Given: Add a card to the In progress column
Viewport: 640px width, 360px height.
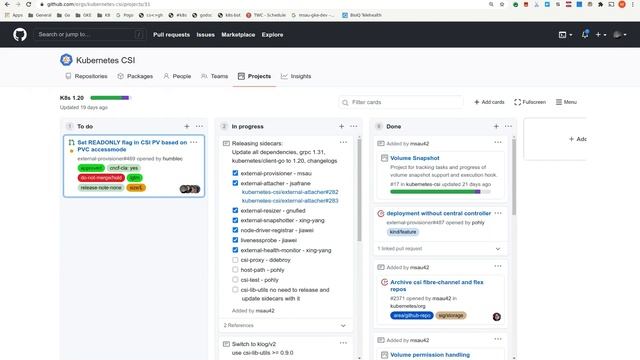Looking at the screenshot, I should click(341, 127).
